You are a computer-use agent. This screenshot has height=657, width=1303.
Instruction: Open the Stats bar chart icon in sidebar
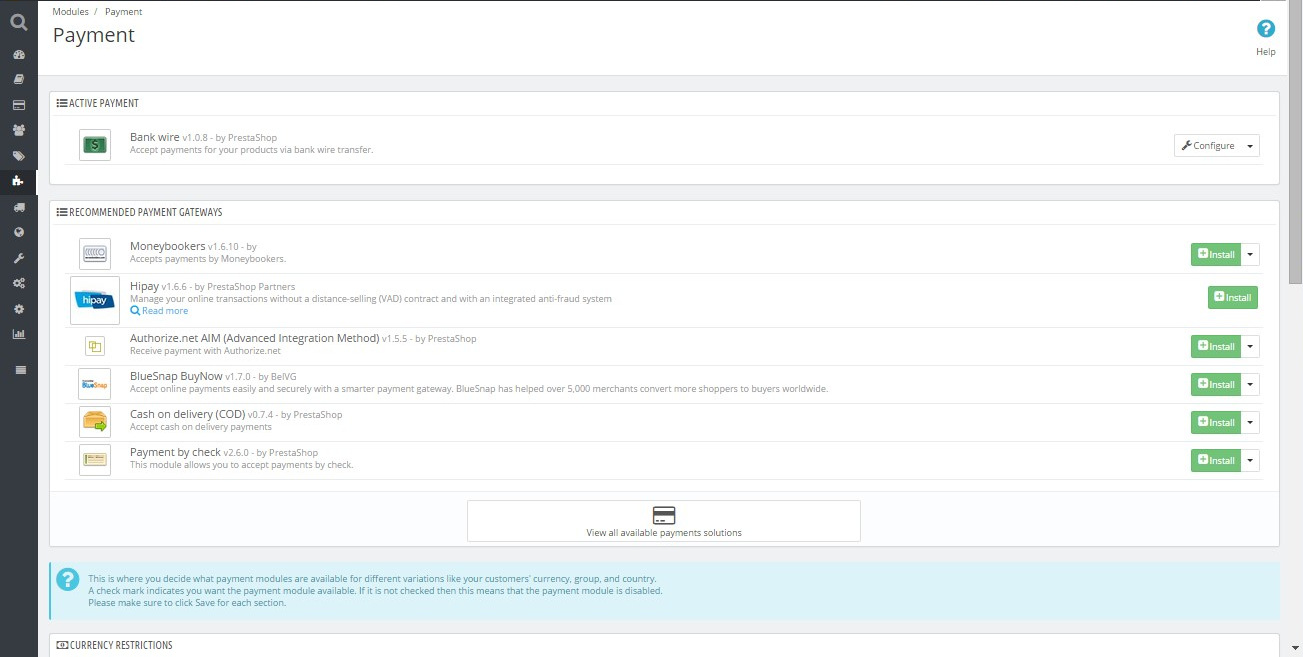pyautogui.click(x=18, y=334)
